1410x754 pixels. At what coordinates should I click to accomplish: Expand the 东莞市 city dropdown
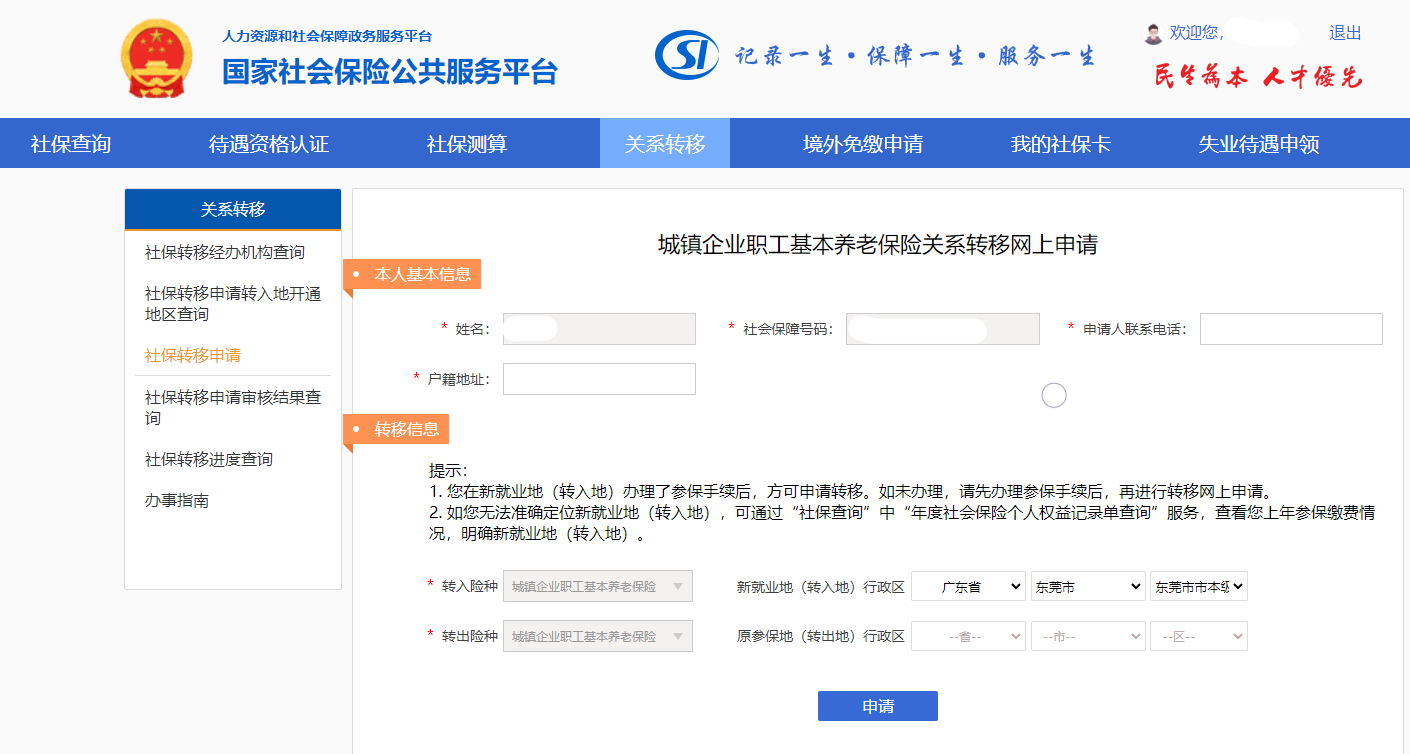1088,587
